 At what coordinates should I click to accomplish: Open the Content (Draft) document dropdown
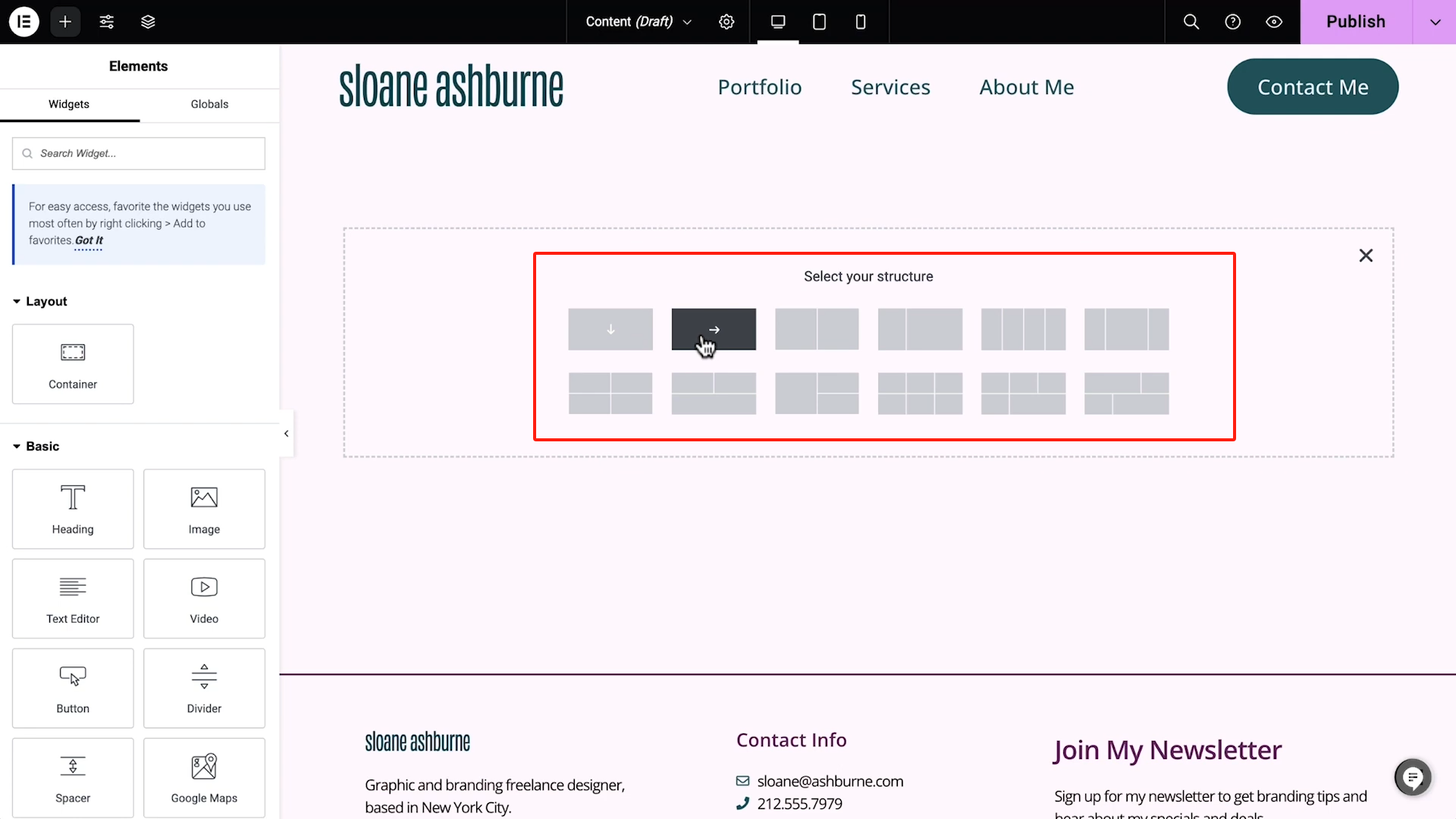639,22
